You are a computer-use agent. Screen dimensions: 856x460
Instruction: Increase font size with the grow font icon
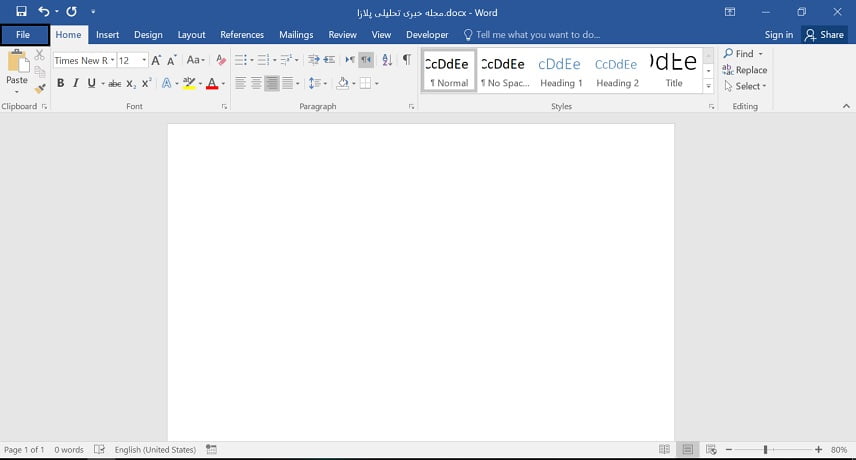[x=156, y=61]
